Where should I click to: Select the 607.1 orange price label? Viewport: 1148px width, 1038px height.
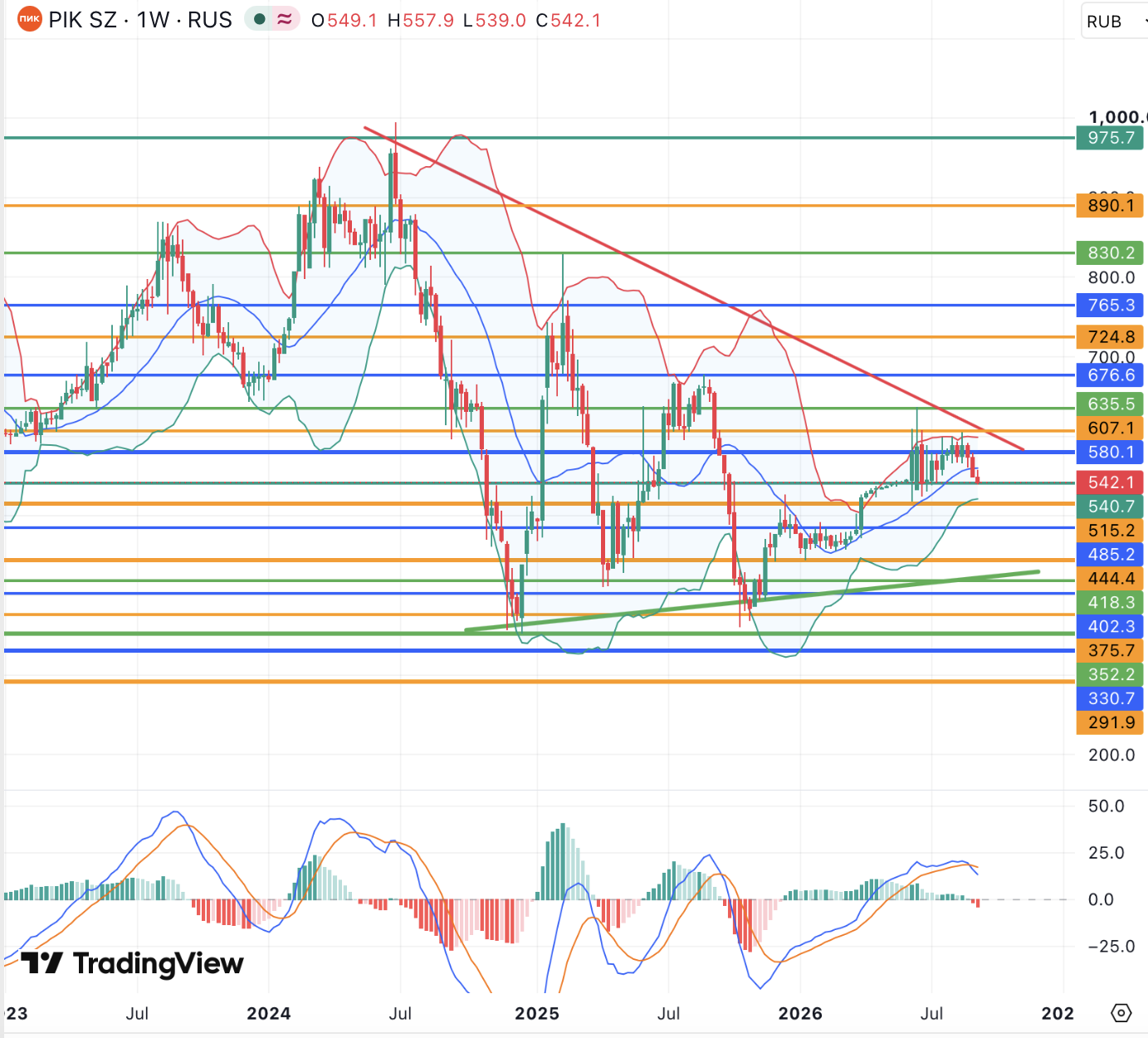point(1110,428)
